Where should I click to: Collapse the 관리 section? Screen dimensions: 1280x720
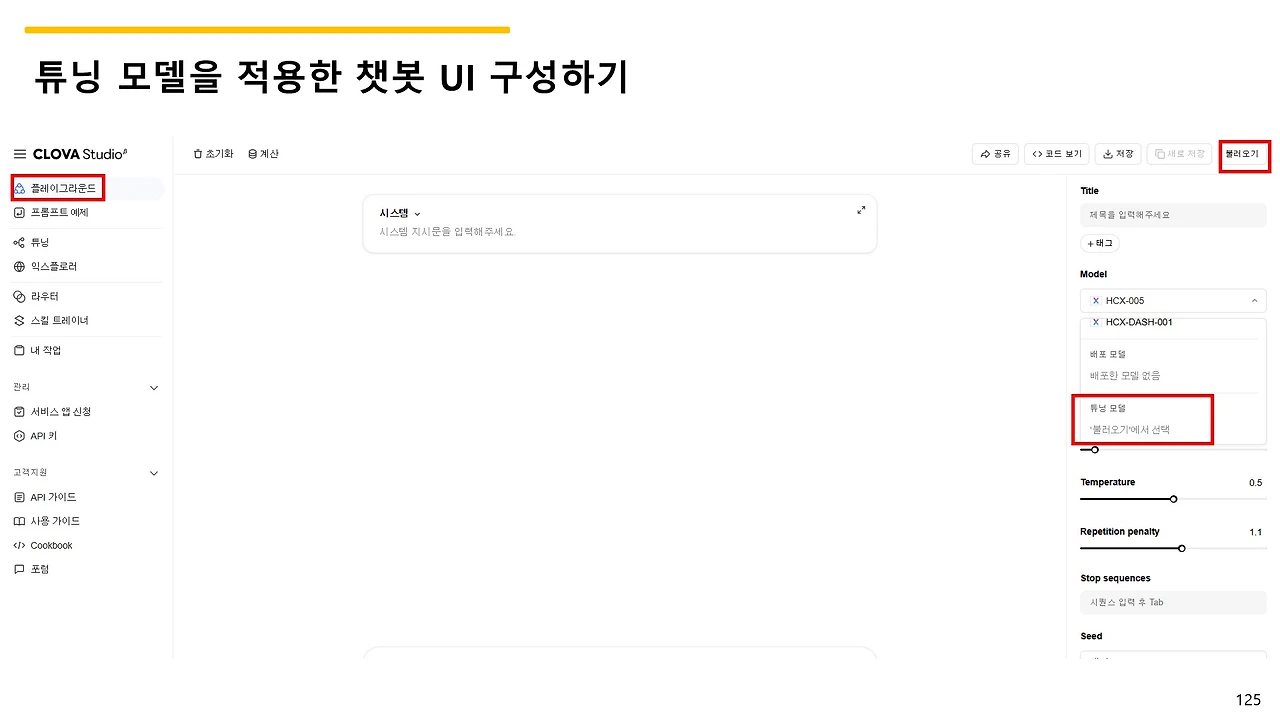coord(154,387)
